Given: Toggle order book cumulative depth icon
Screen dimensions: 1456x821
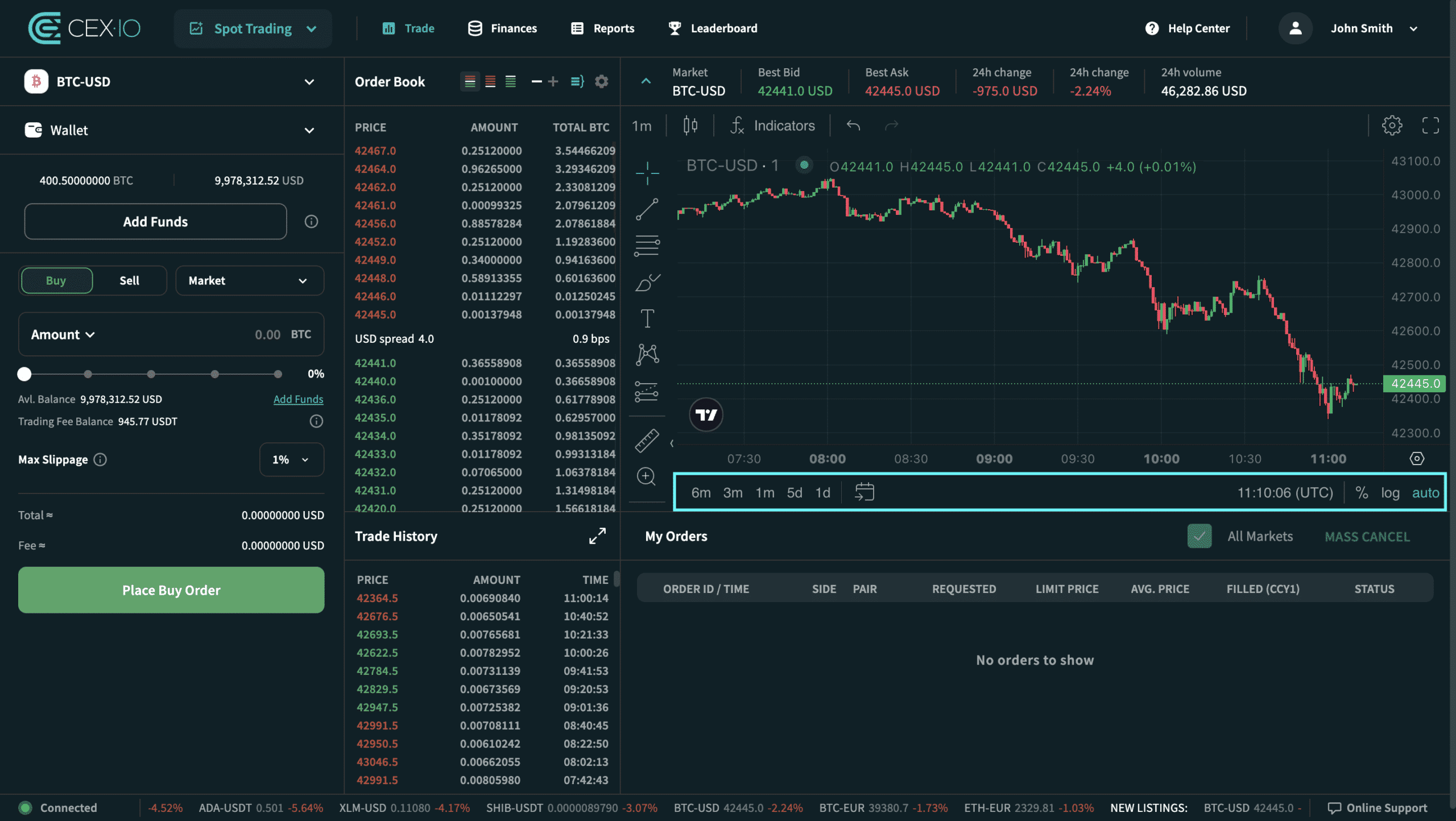Looking at the screenshot, I should [x=577, y=82].
